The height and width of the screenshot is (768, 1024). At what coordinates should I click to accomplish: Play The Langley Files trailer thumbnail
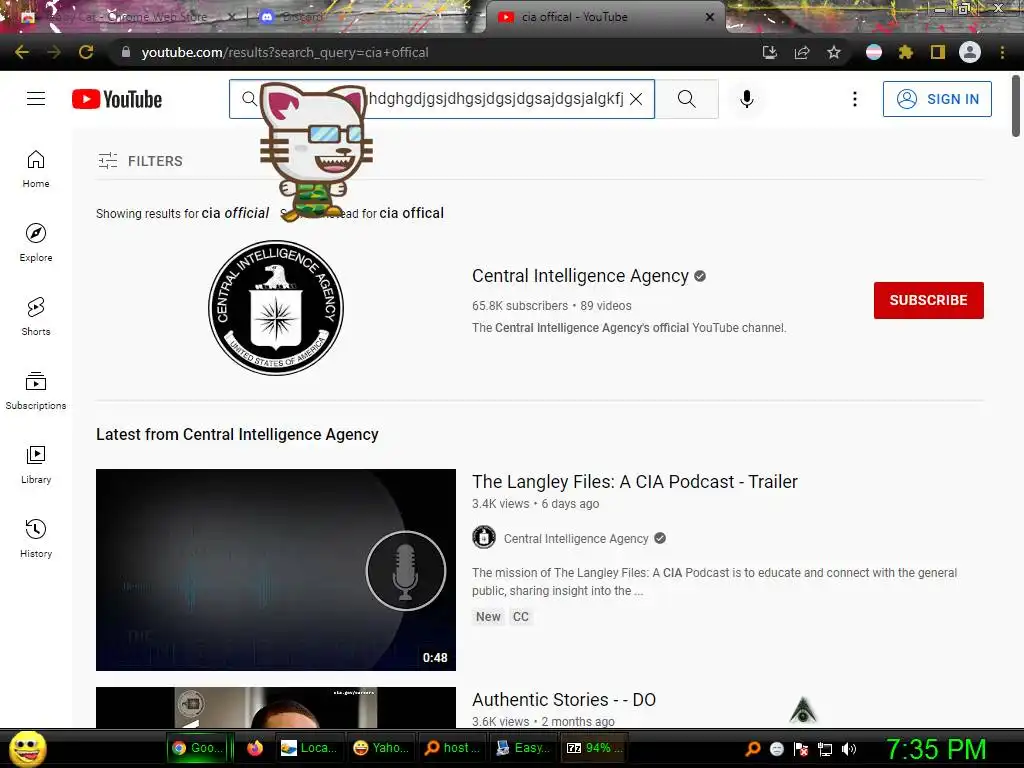tap(276, 569)
